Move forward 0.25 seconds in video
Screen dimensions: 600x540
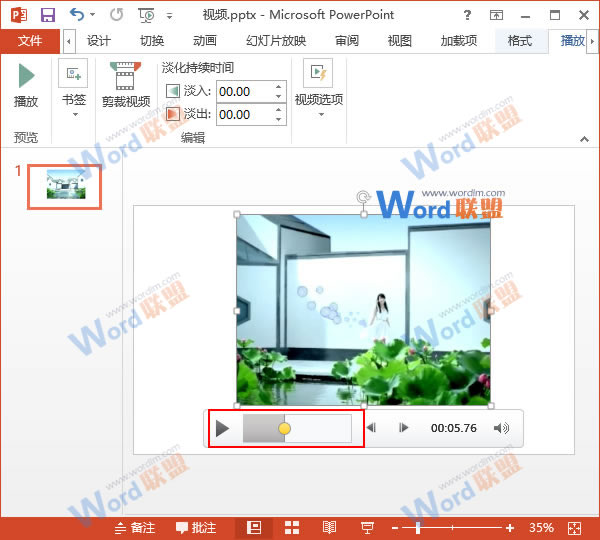404,428
